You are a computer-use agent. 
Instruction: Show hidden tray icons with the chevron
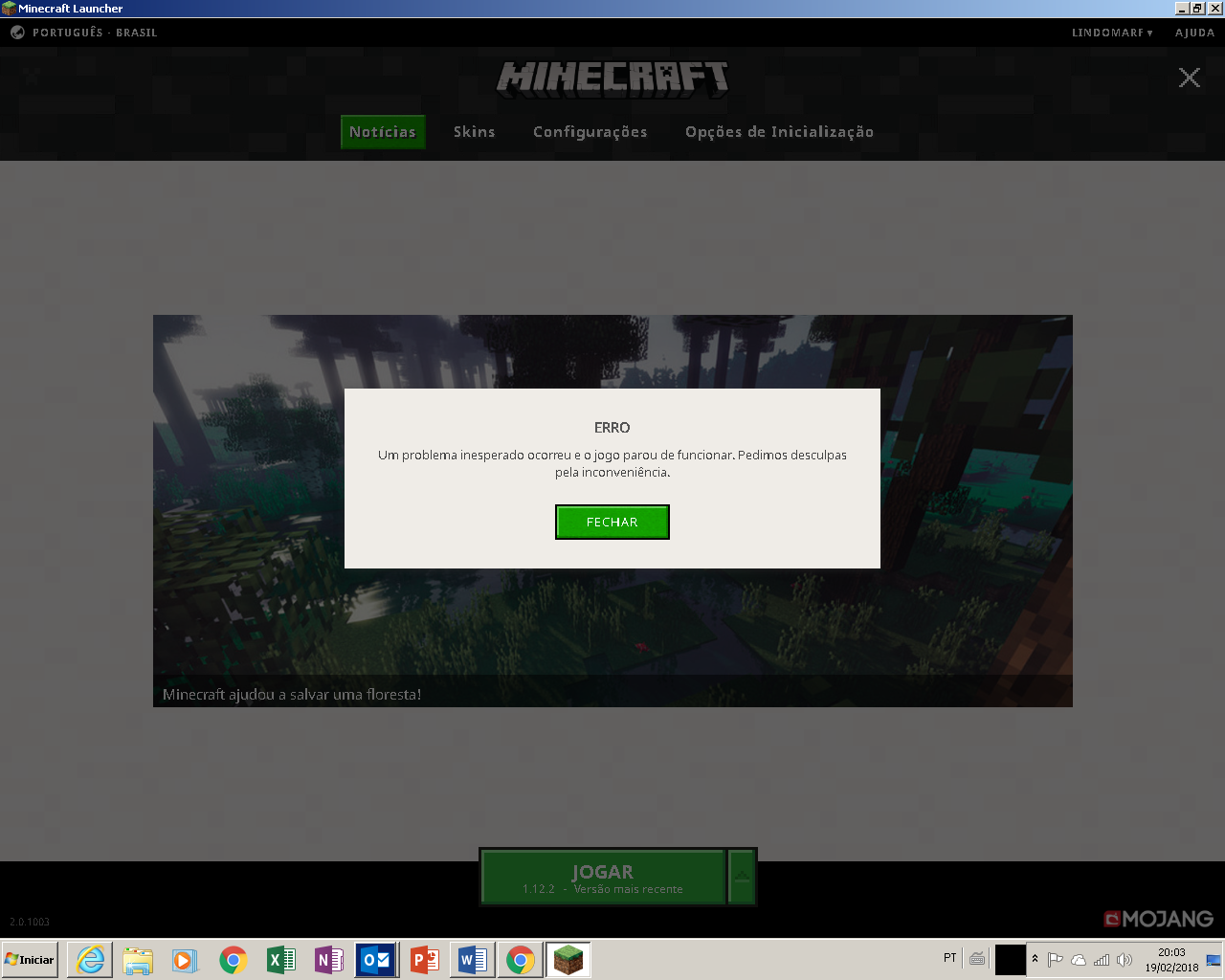(x=1035, y=959)
